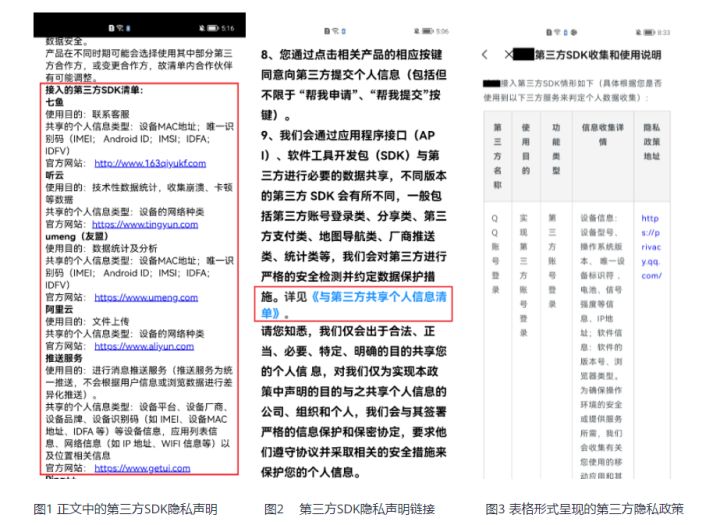Image resolution: width=720 pixels, height=525 pixels.
Task: Tap the 第三方名称 table header
Action: pyautogui.click(x=497, y=156)
